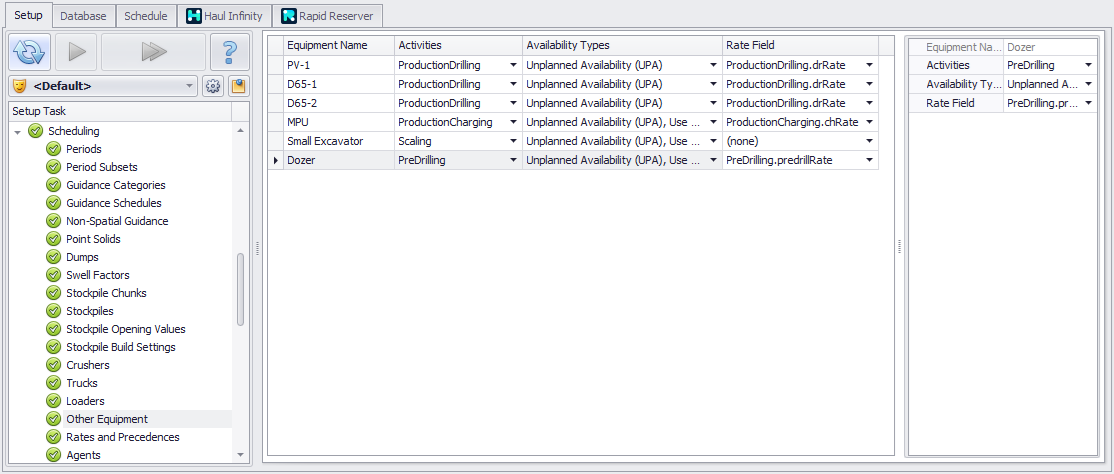
Task: Click the Activities column header
Action: coord(458,45)
